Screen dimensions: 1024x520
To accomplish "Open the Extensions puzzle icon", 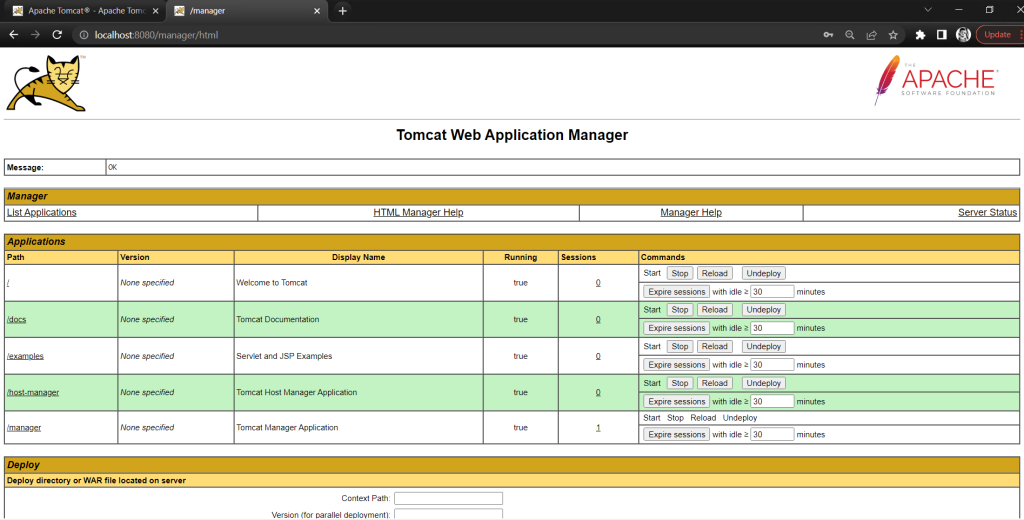I will coord(920,35).
